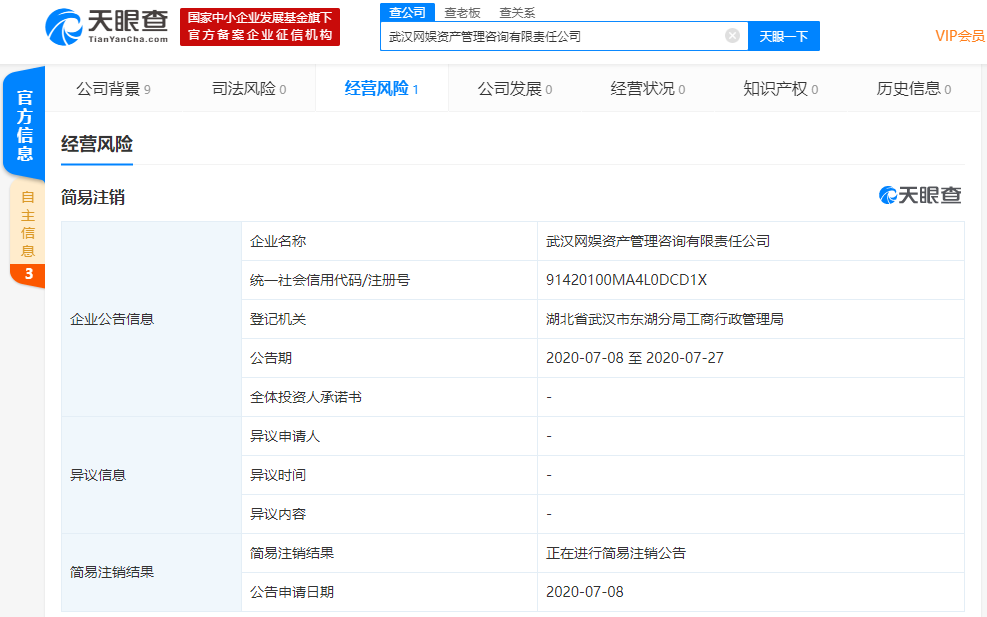
Task: Click the 简易注销 subsection title
Action: (x=93, y=197)
